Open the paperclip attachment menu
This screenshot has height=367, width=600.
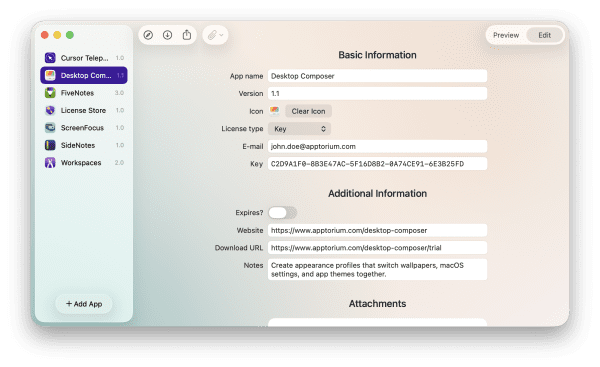point(215,35)
